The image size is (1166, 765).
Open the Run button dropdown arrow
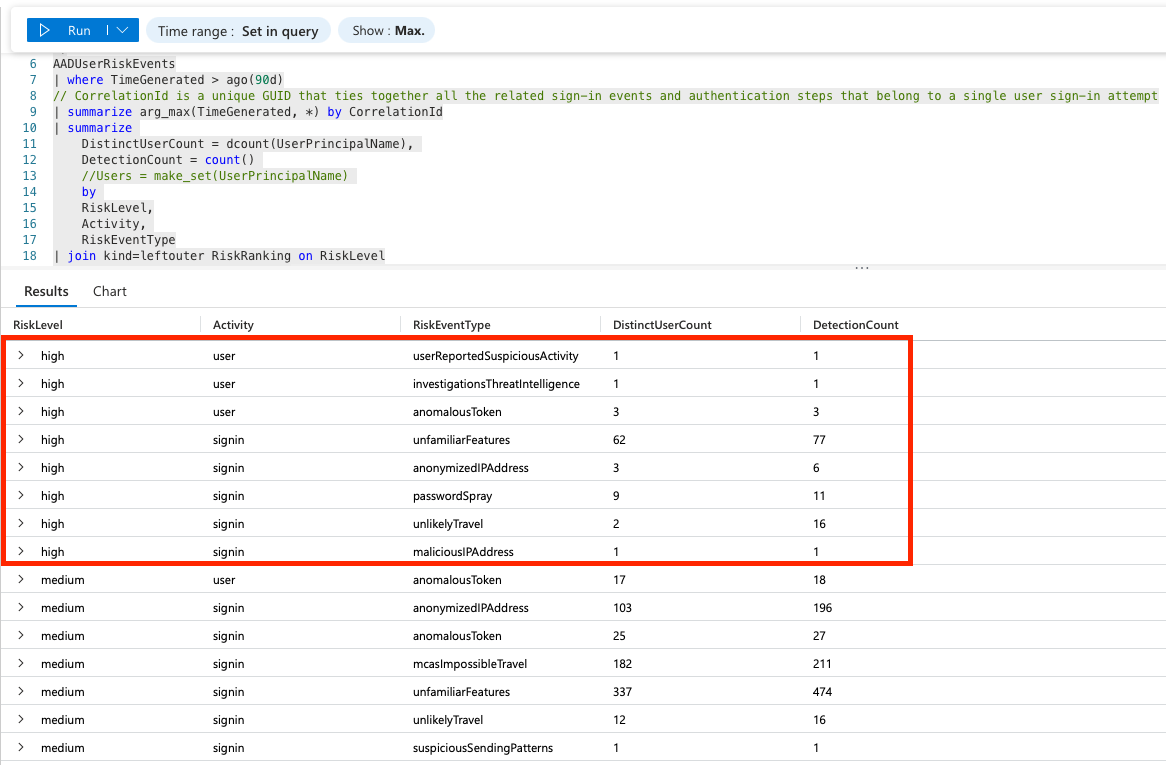[121, 31]
